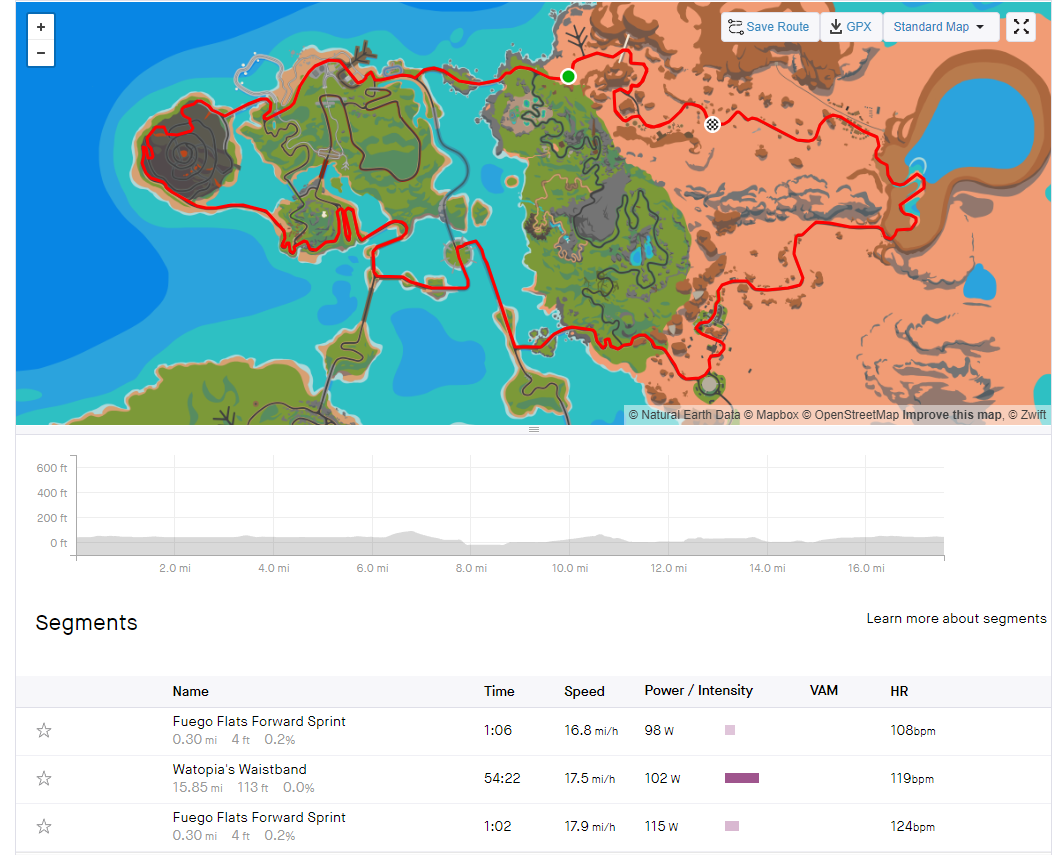Click the Zwift attribution text
The image size is (1055, 855).
(1027, 414)
